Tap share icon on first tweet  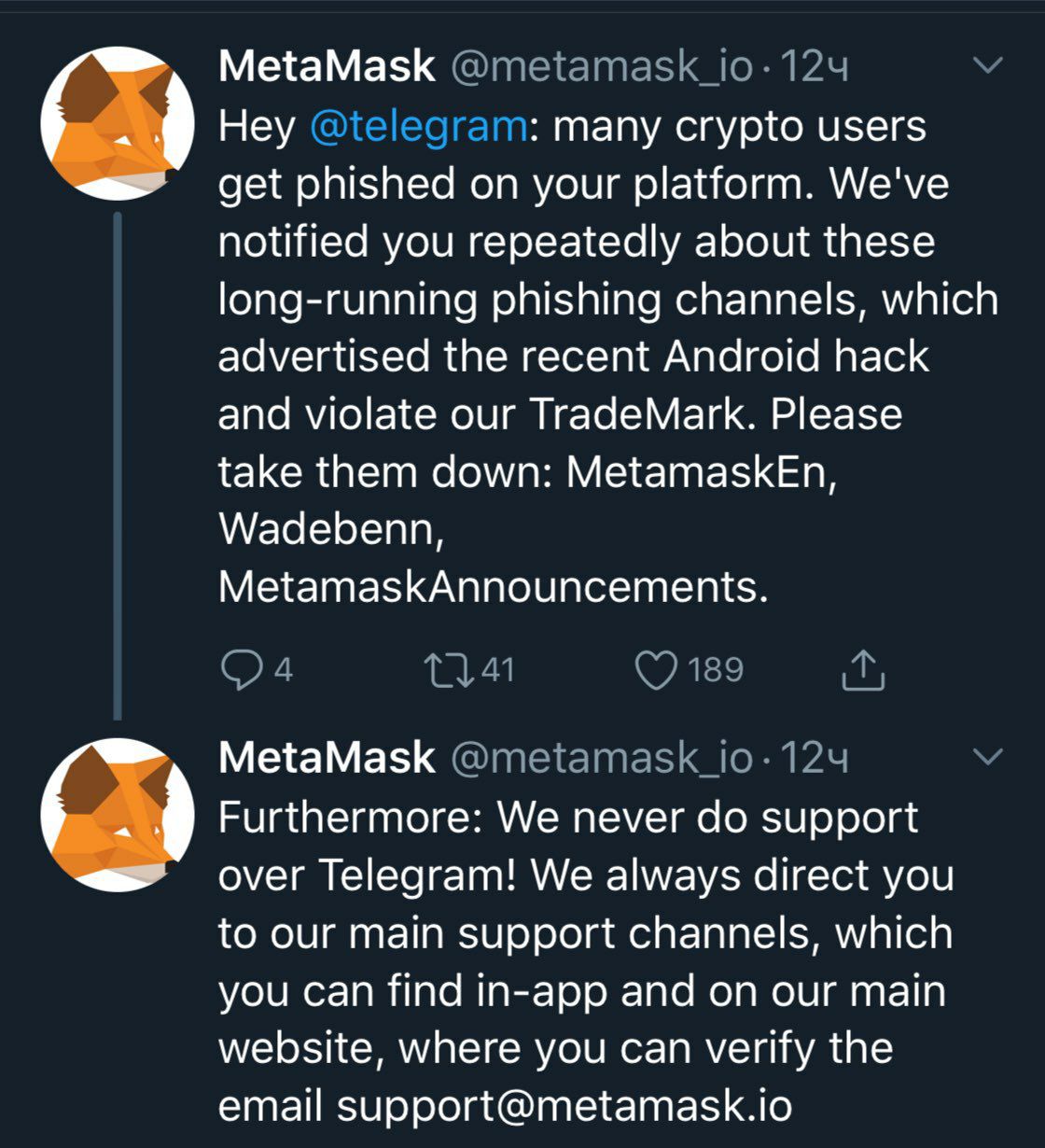(x=862, y=669)
